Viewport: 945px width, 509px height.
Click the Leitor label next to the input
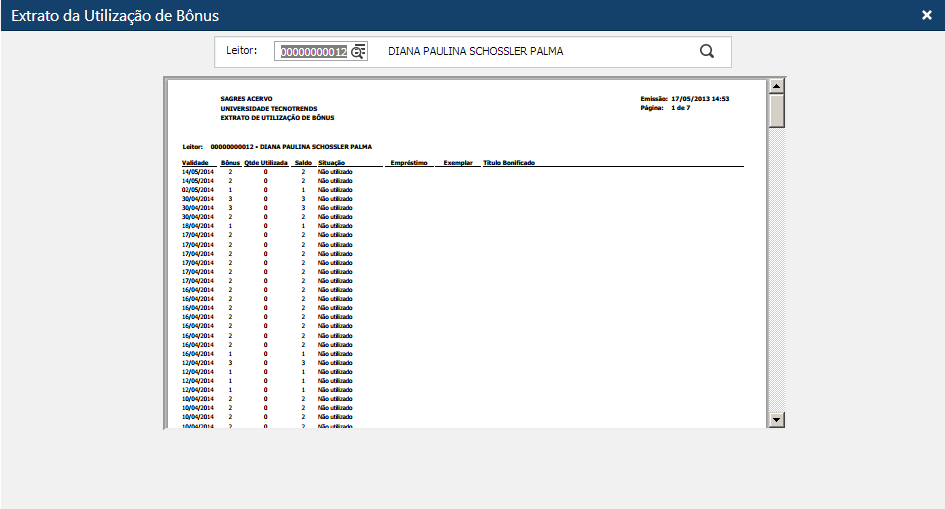tap(242, 50)
